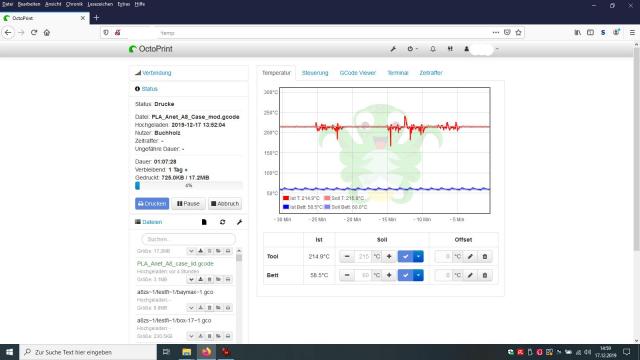Click the Suchen file search field

(x=189, y=239)
